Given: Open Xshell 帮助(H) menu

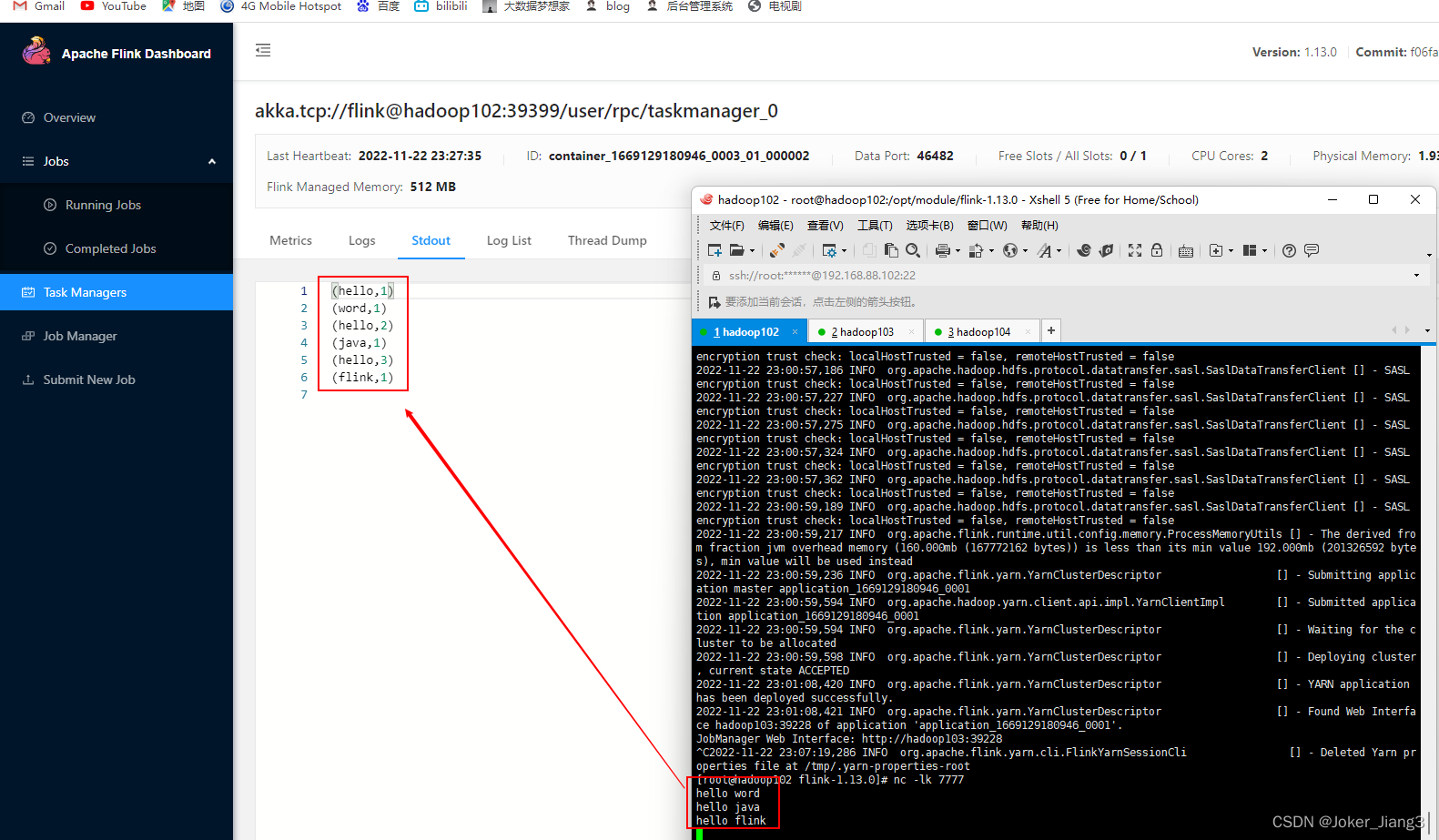Looking at the screenshot, I should 1039,225.
